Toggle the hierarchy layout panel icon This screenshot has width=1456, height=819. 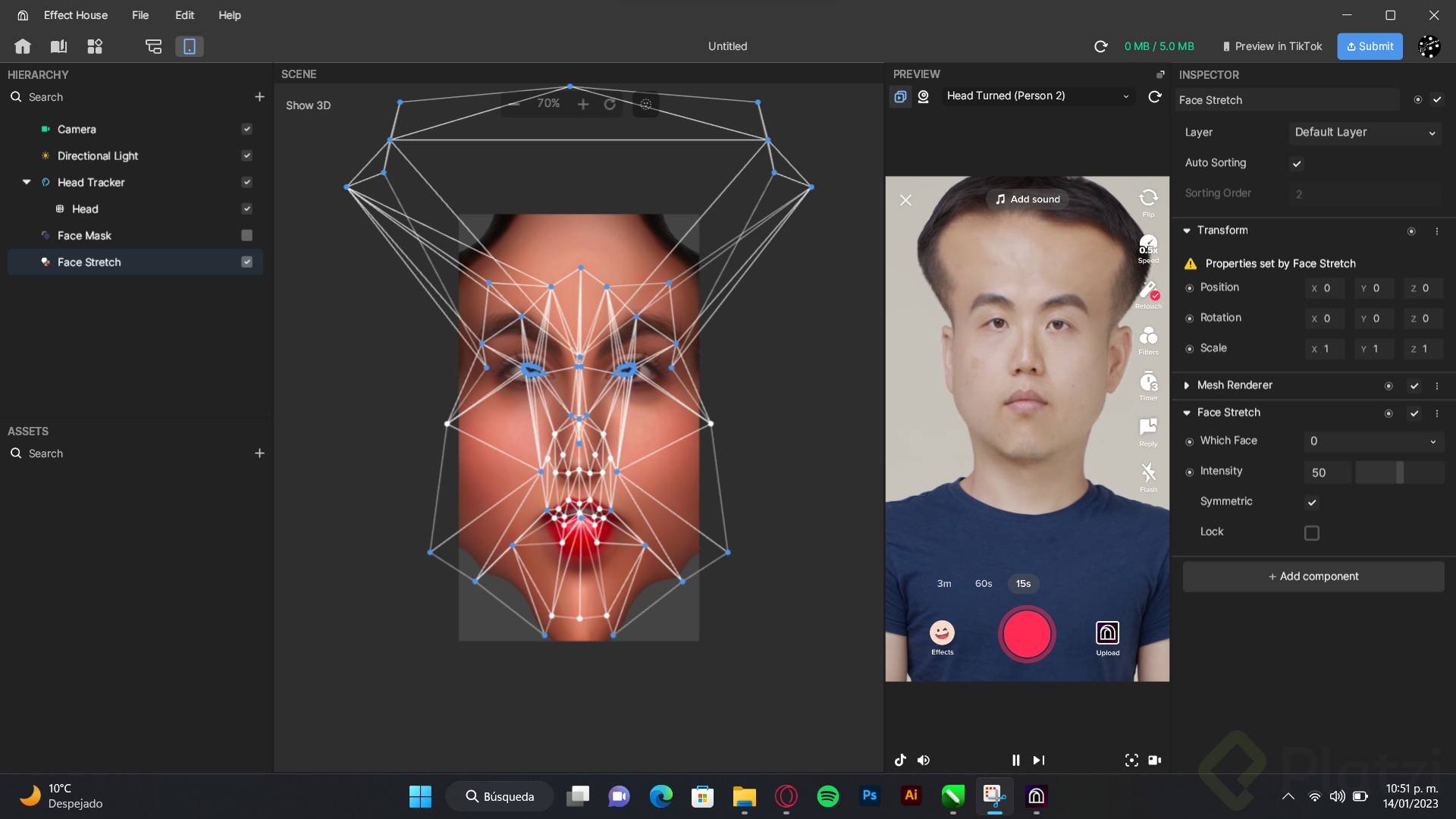(154, 46)
